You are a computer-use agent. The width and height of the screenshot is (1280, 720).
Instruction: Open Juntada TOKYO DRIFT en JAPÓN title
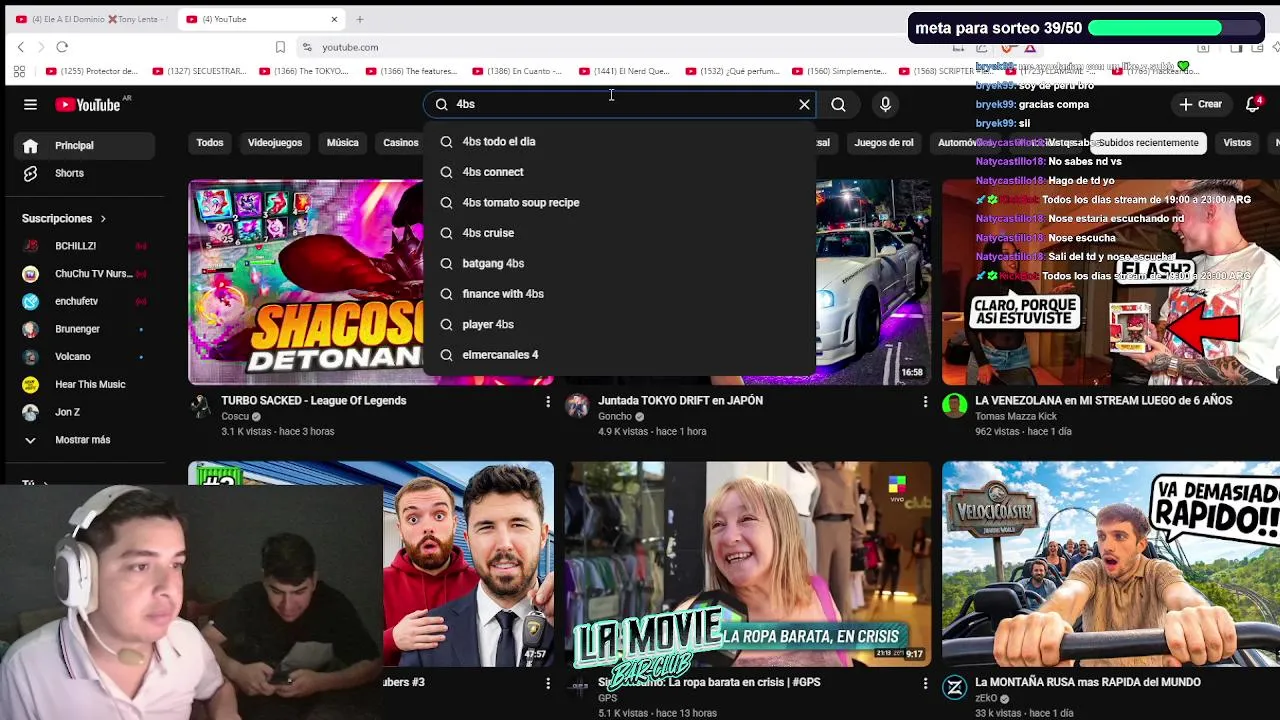pyautogui.click(x=680, y=400)
